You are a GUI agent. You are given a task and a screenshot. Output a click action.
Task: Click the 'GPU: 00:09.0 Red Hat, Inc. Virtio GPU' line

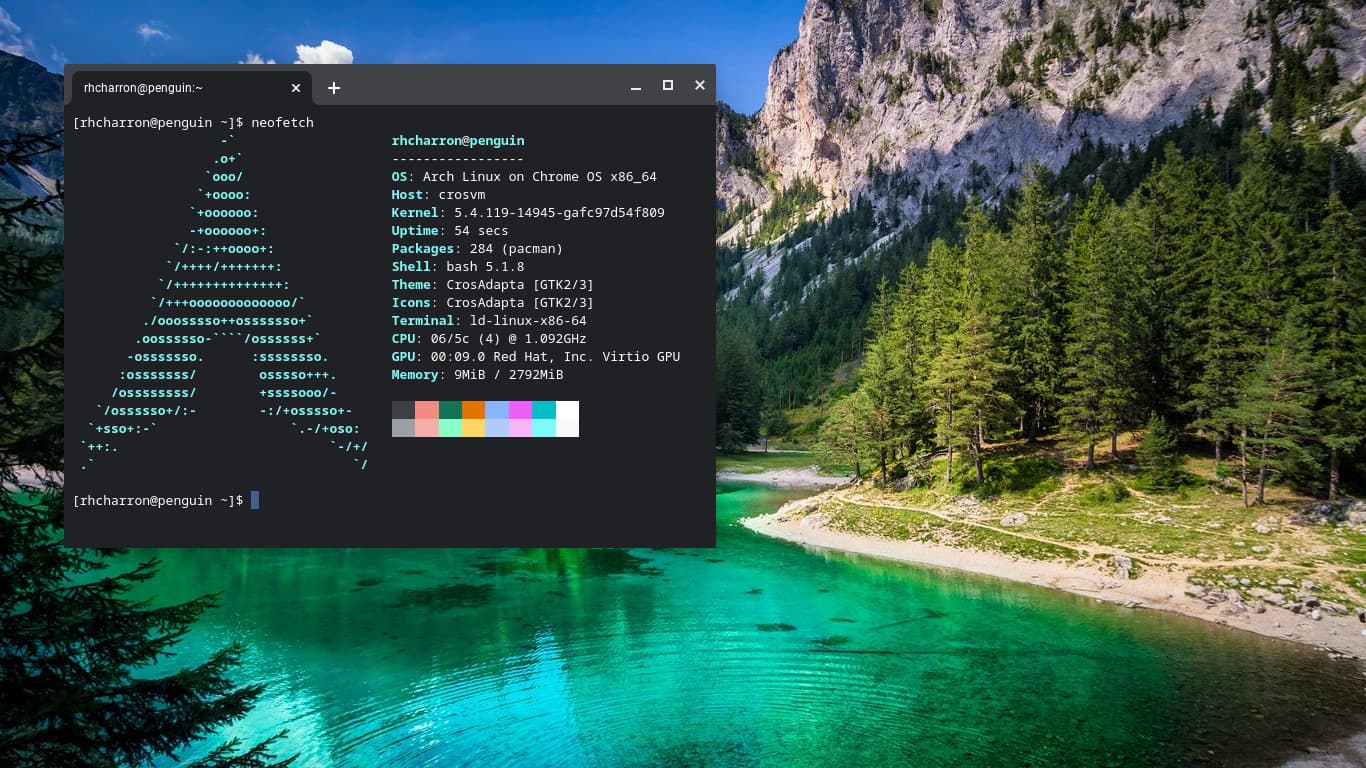(536, 357)
